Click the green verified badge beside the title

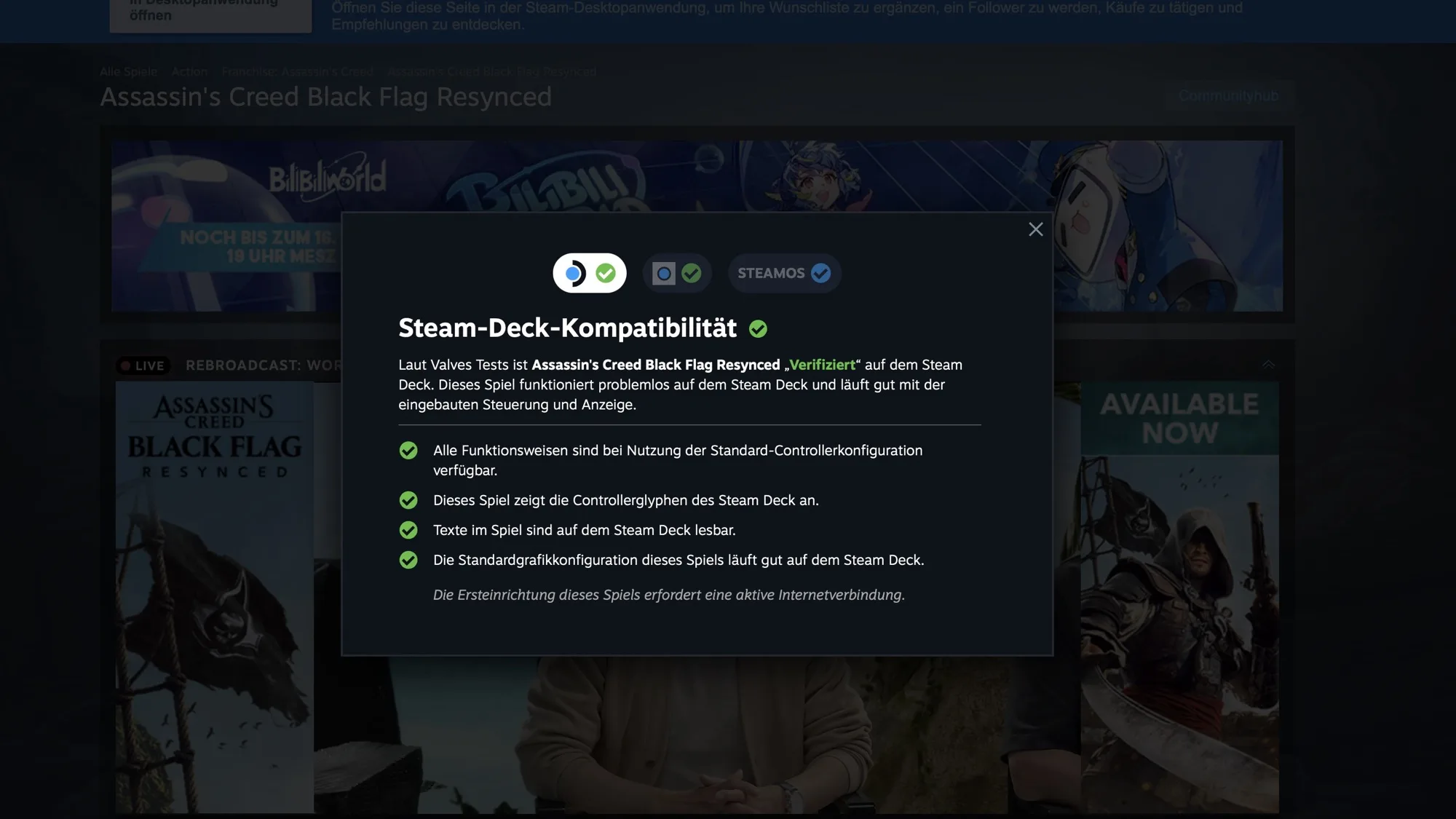[x=758, y=329]
